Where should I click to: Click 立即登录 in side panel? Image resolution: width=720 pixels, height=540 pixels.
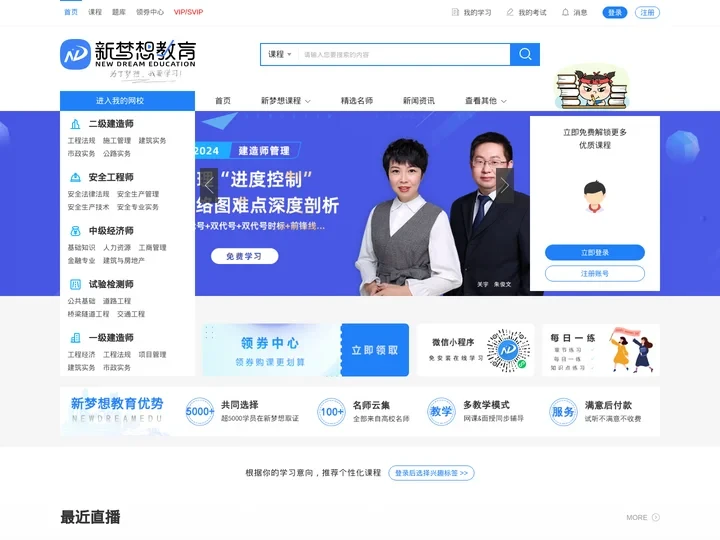(595, 253)
